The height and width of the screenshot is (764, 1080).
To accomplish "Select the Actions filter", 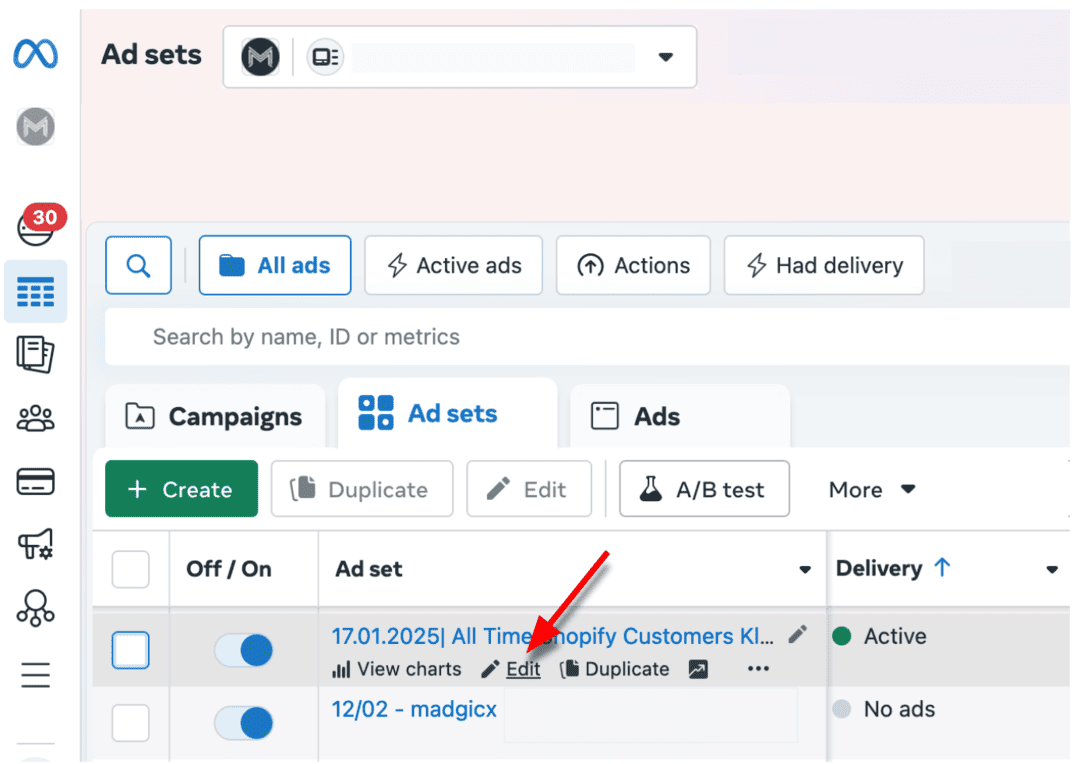I will [633, 265].
